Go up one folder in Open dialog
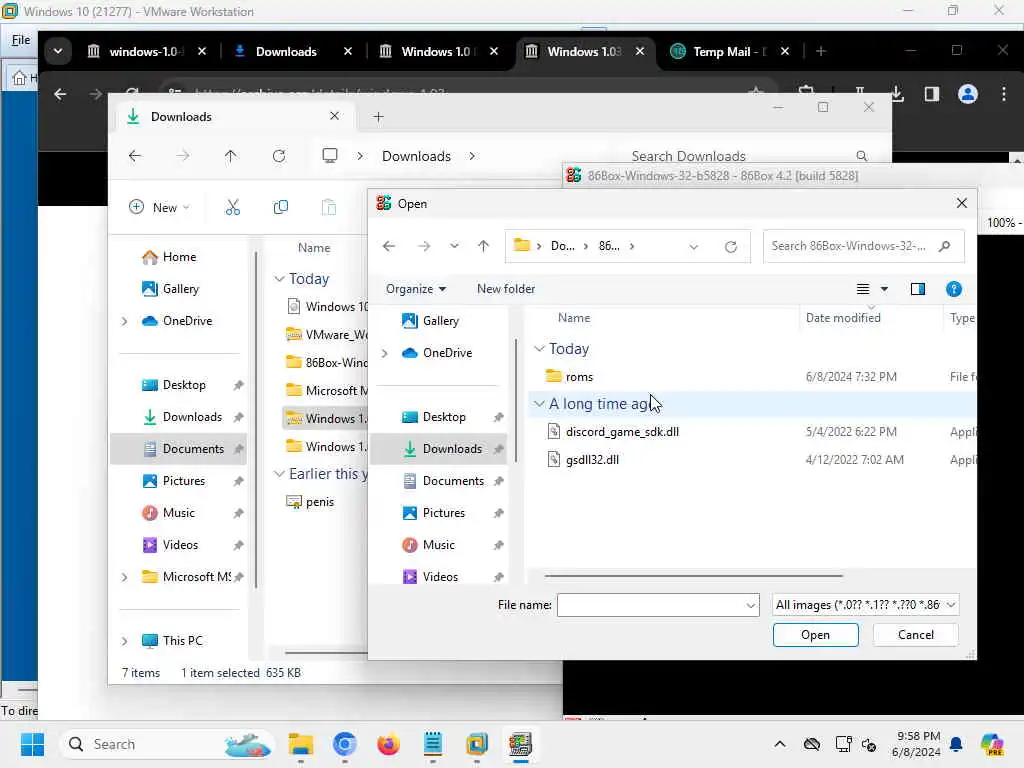1024x768 pixels. pos(483,246)
